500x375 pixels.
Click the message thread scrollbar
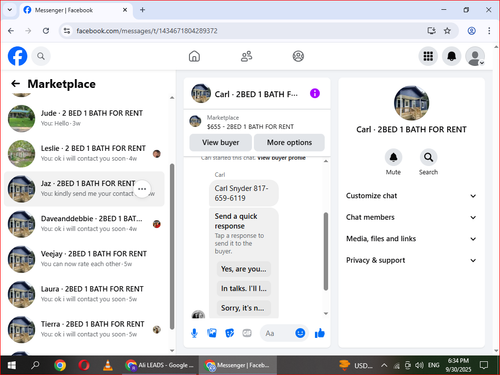[x=326, y=251]
